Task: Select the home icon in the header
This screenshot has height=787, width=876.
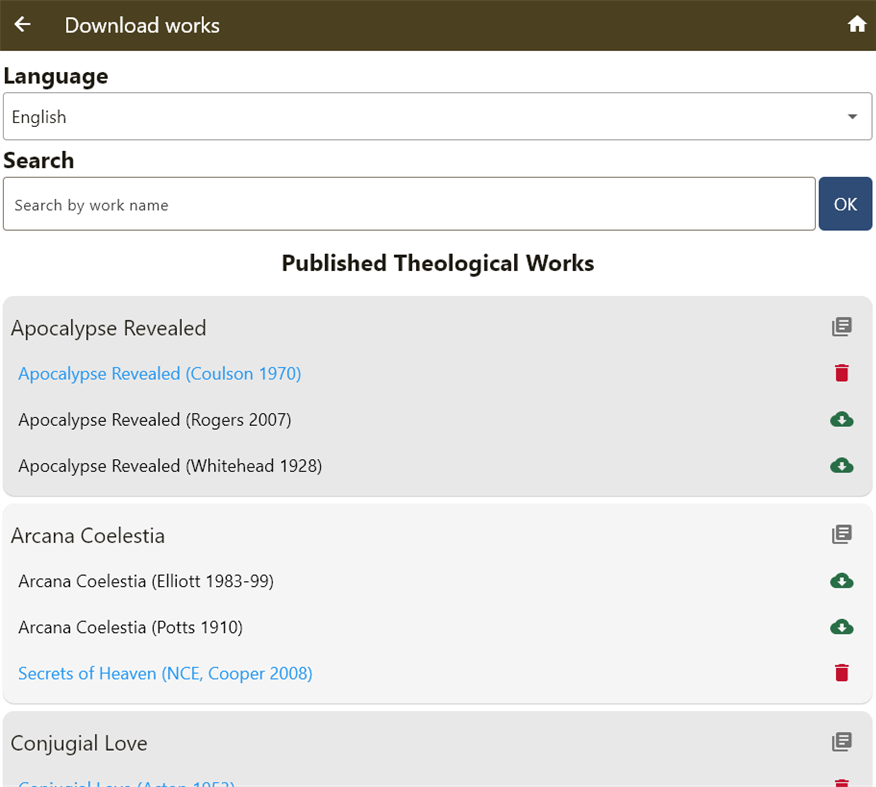Action: [857, 24]
